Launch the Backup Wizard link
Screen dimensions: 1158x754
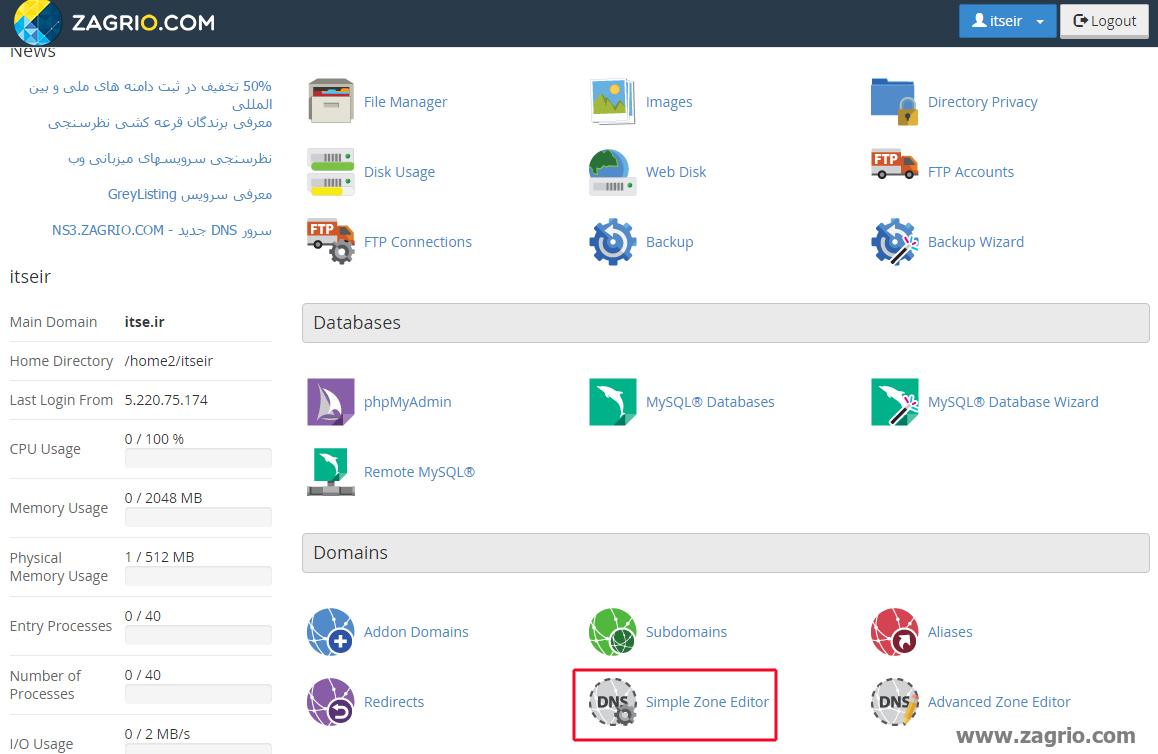[976, 242]
